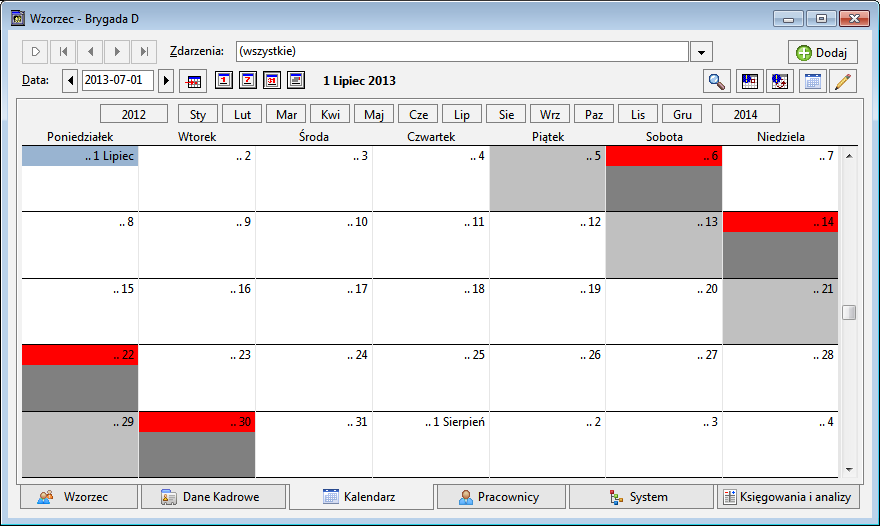Open the System tab
Image resolution: width=880 pixels, height=526 pixels.
(641, 497)
